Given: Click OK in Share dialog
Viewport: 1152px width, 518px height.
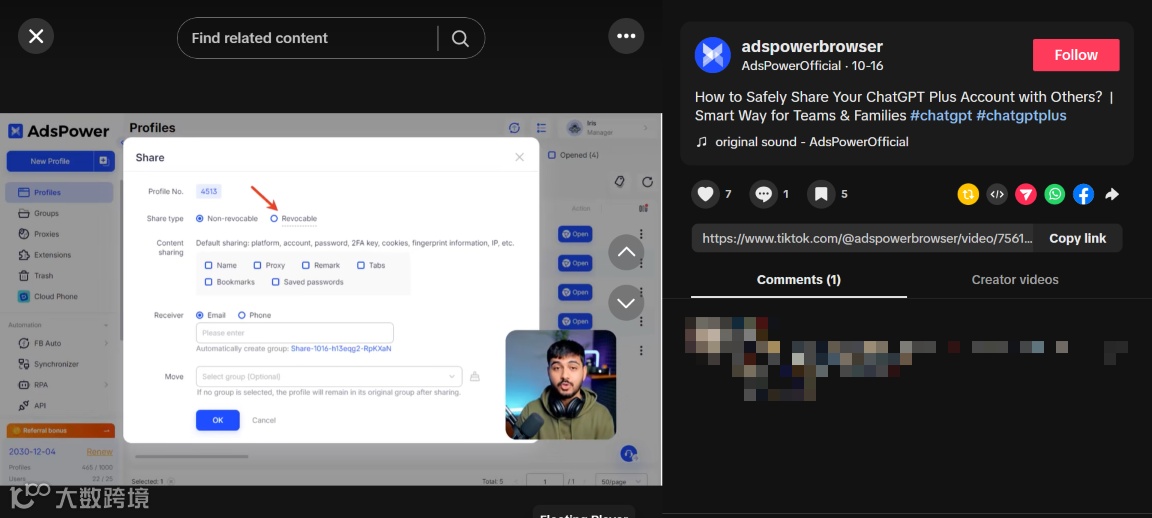Looking at the screenshot, I should tap(217, 420).
